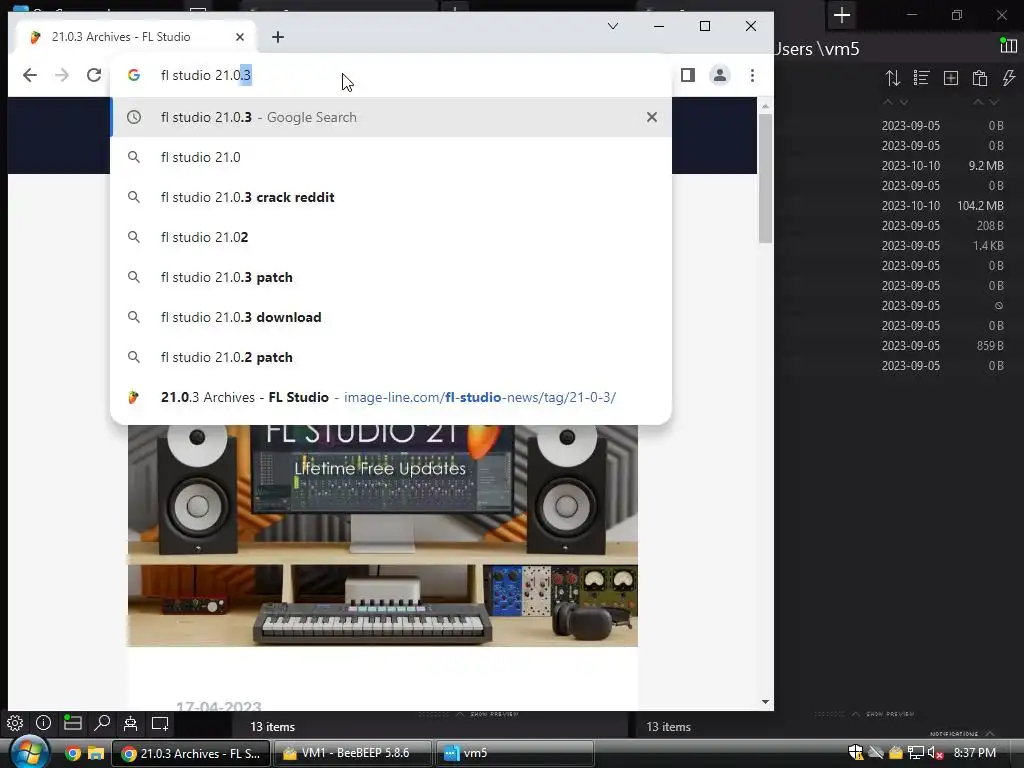This screenshot has height=768, width=1024.
Task: Reload the page in Chrome
Action: point(94,75)
